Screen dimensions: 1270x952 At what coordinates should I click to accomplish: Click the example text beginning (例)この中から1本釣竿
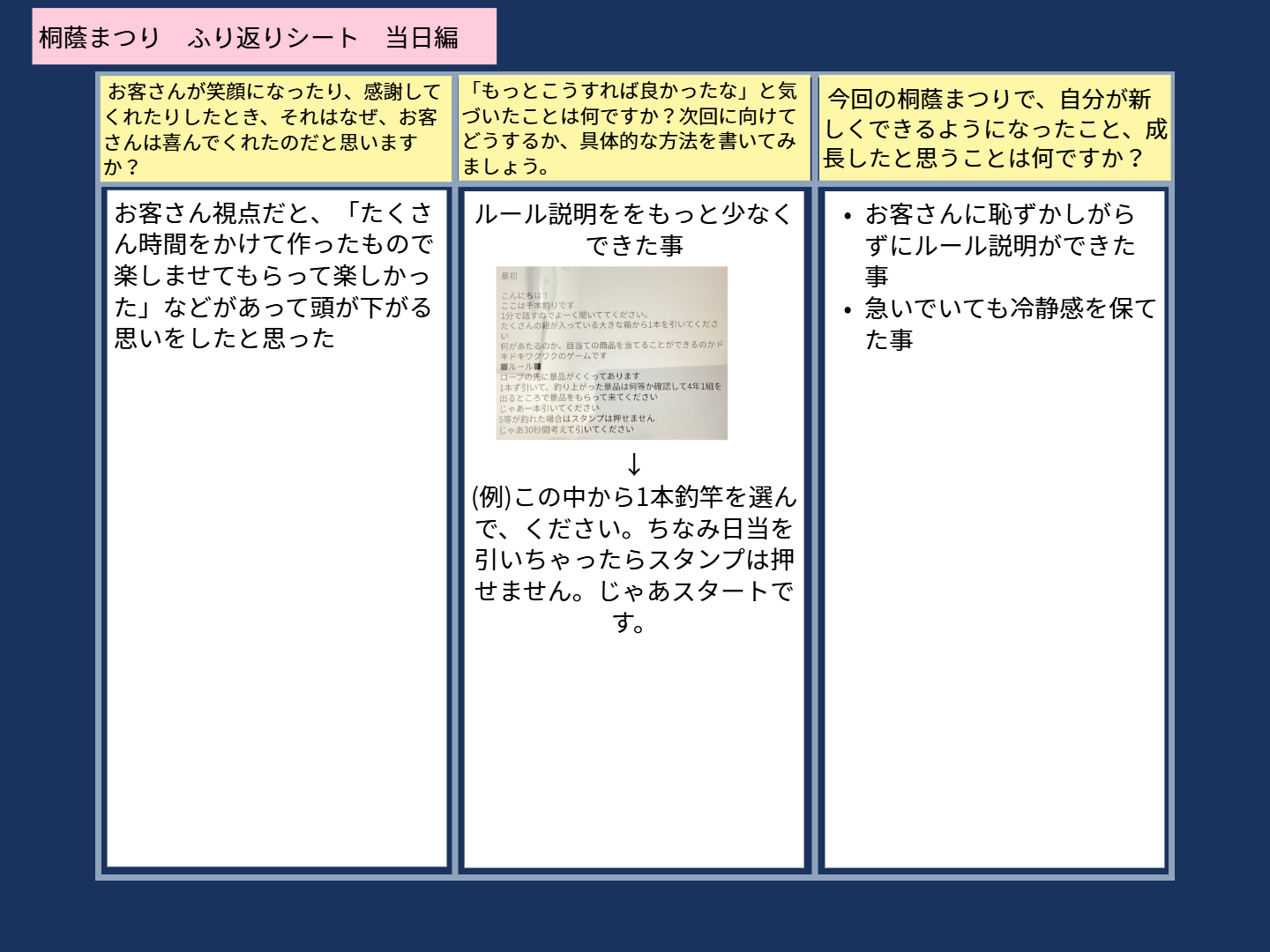(633, 559)
